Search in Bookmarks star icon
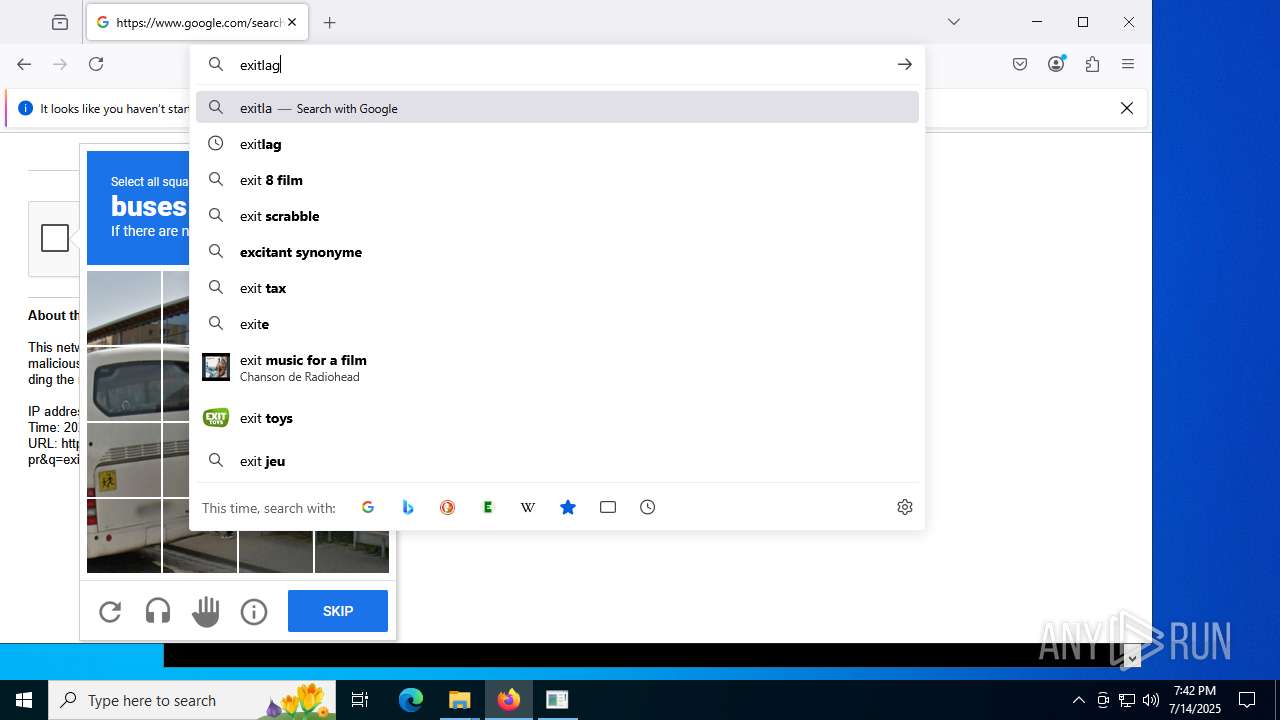The image size is (1280, 720). click(568, 507)
